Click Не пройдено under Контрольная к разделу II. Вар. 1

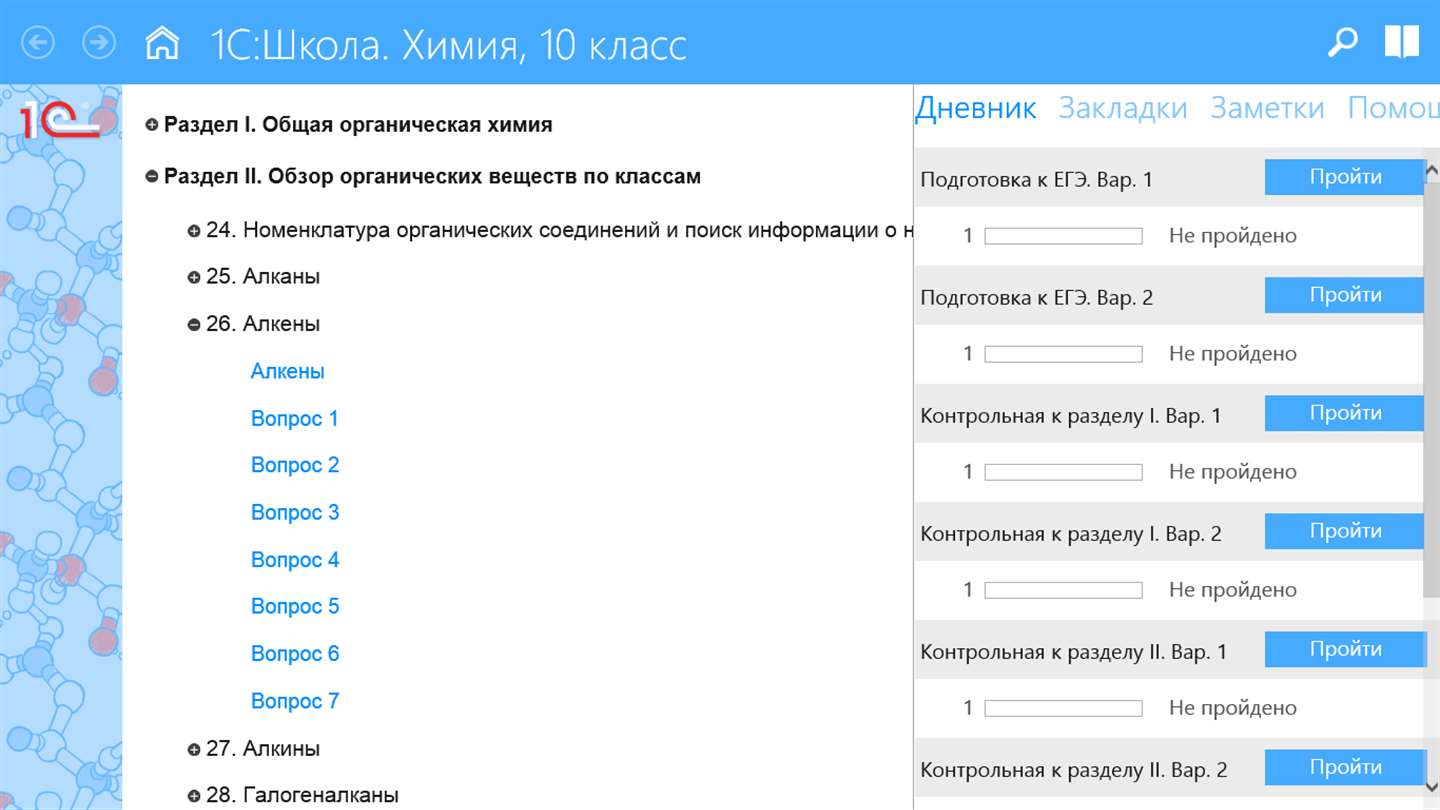point(1233,708)
